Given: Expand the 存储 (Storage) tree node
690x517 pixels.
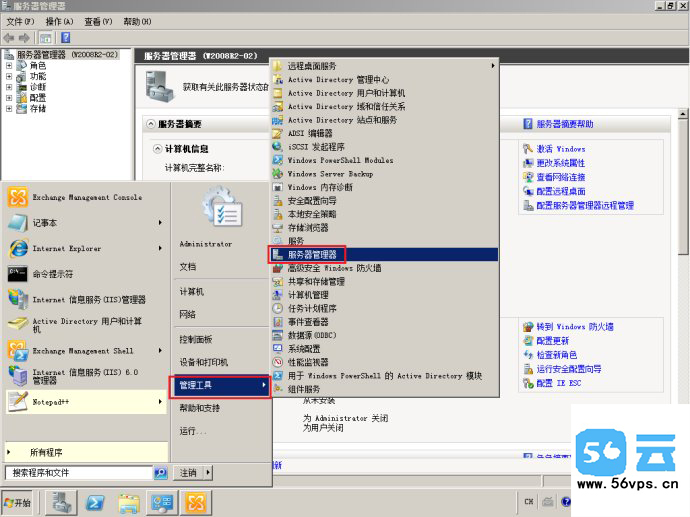Looking at the screenshot, I should pos(9,108).
